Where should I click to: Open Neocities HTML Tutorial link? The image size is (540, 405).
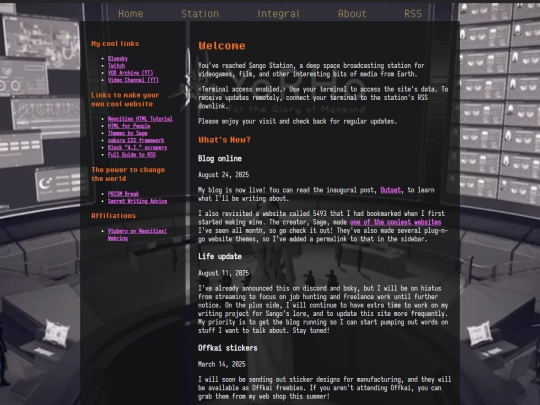point(140,119)
